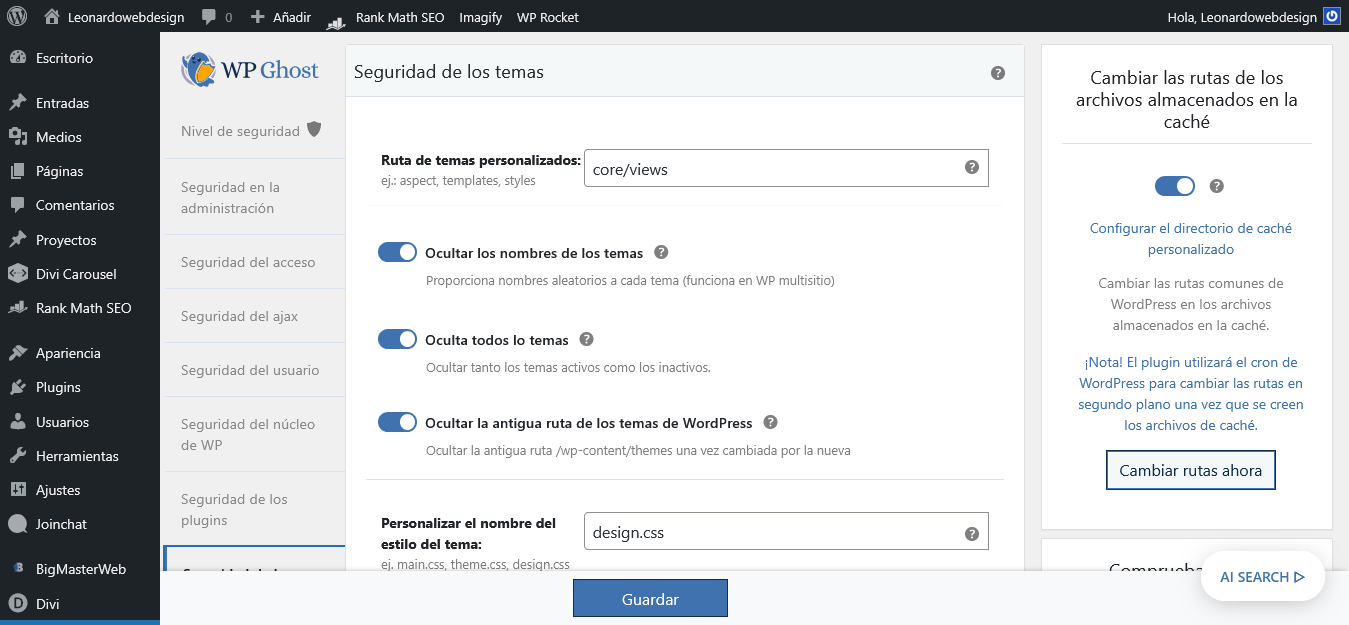Screen dimensions: 1349x625
Task: Click help icon inside design.css field
Action: pos(971,534)
